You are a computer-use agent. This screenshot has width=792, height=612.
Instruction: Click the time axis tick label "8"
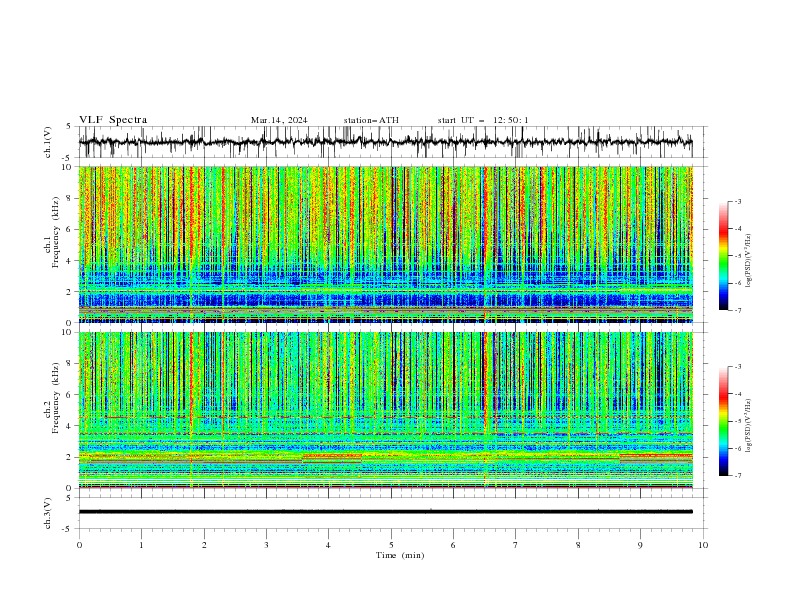(578, 545)
